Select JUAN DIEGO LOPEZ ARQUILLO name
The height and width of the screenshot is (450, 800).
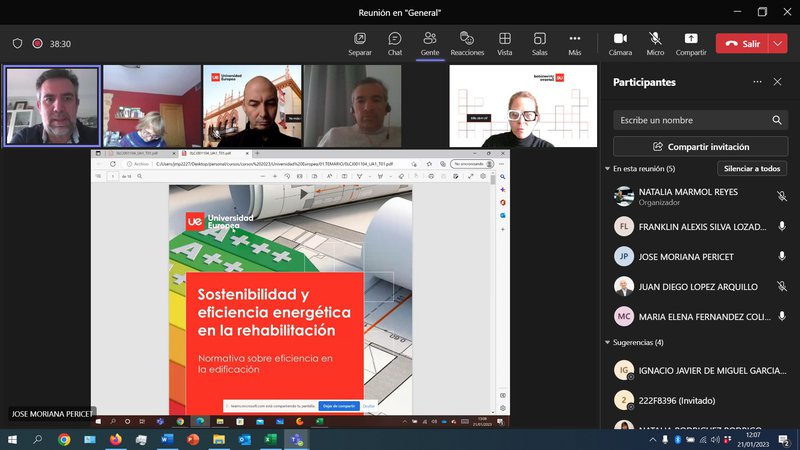(698, 287)
